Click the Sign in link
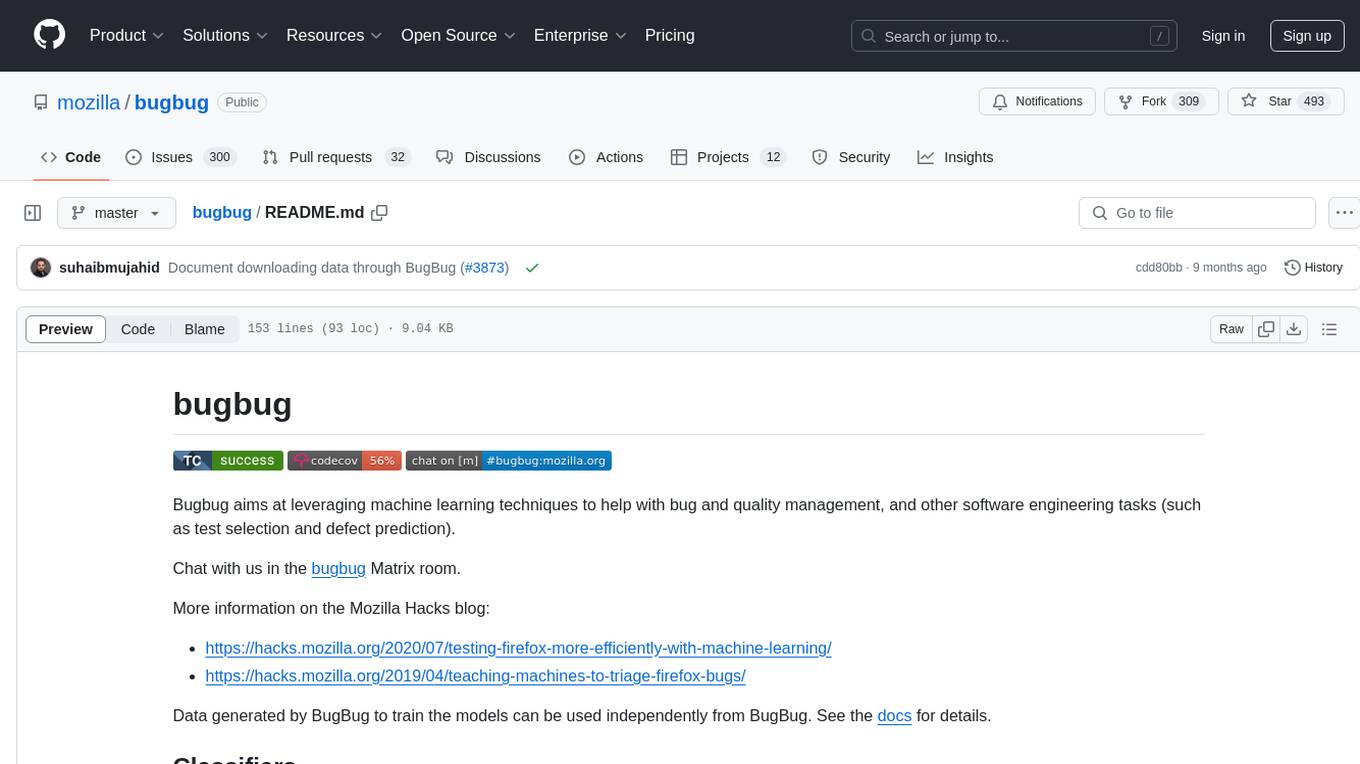1360x764 pixels. click(x=1223, y=36)
